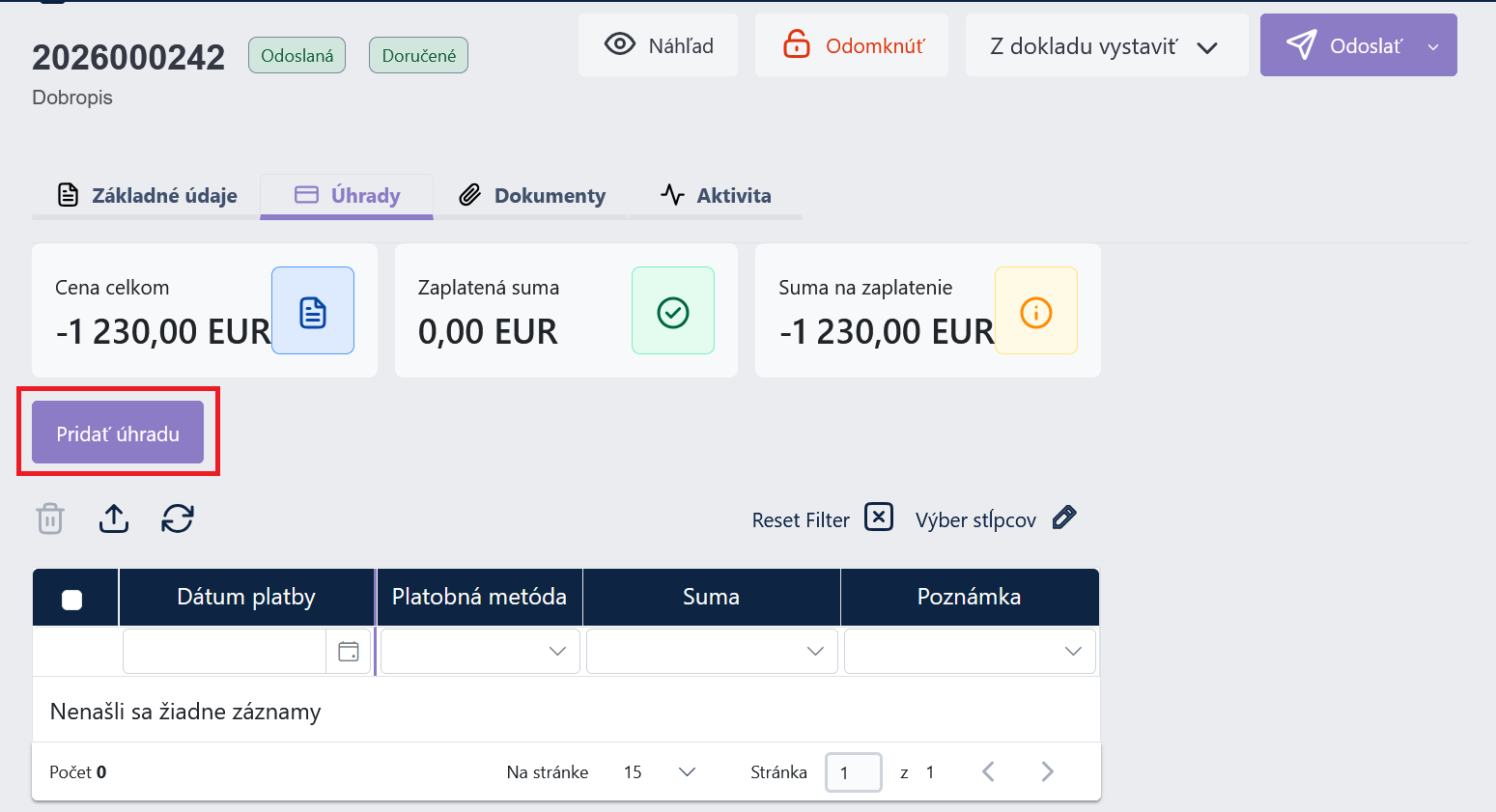Click the green checkmark icon in Zaplatená suma
Screen dimensions: 1496x812
[673, 311]
